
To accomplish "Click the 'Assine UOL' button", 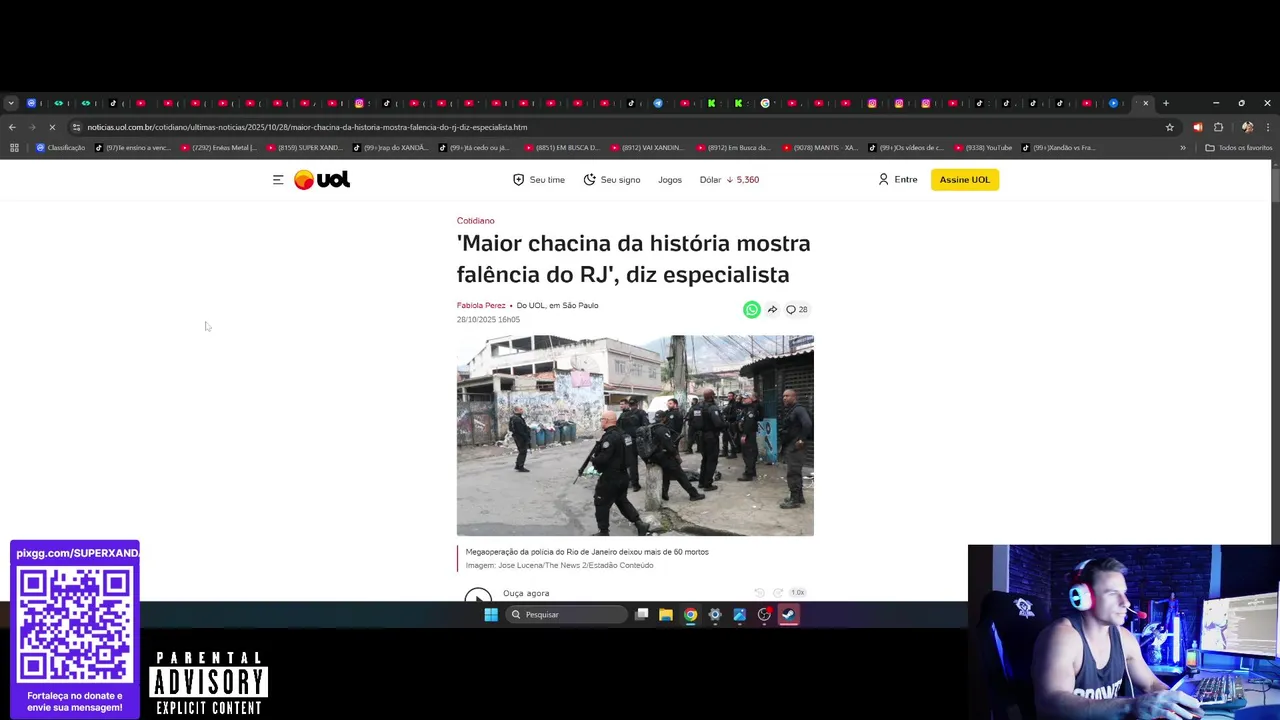I will 965,180.
